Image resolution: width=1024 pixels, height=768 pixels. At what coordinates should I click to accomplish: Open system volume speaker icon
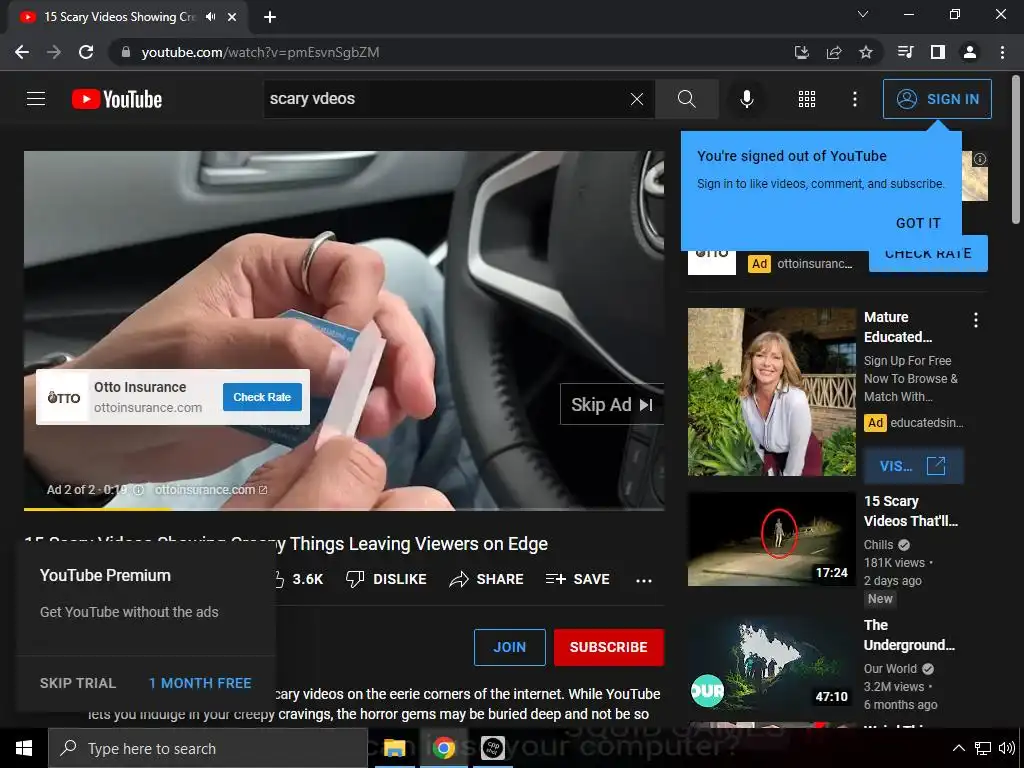(1006, 748)
